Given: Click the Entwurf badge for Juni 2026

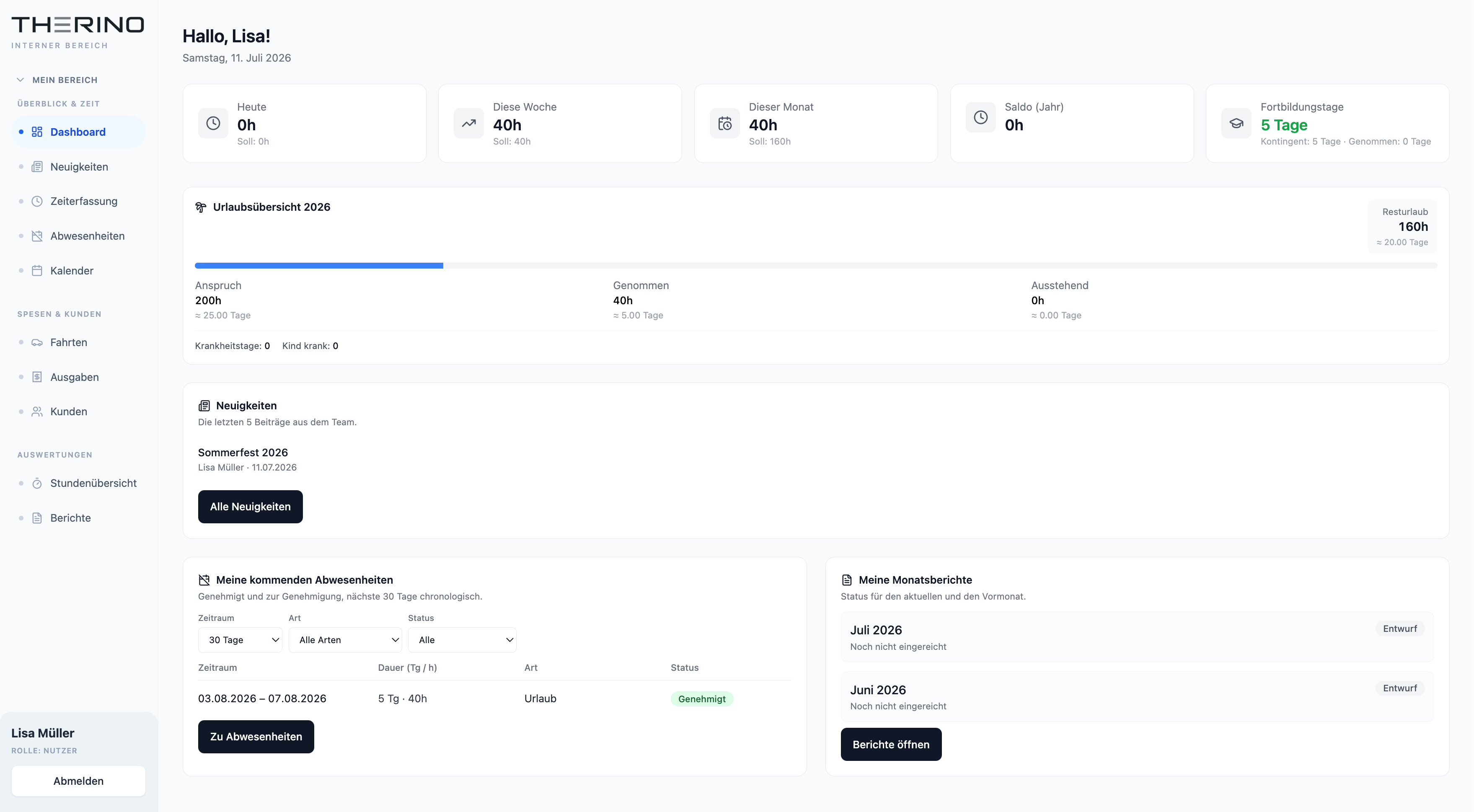Looking at the screenshot, I should tap(1400, 688).
